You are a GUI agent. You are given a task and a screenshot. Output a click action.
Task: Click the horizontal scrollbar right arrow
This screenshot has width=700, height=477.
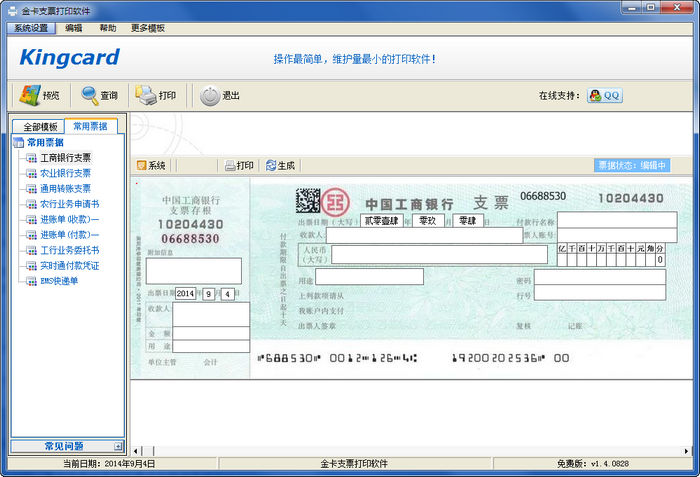[687, 451]
